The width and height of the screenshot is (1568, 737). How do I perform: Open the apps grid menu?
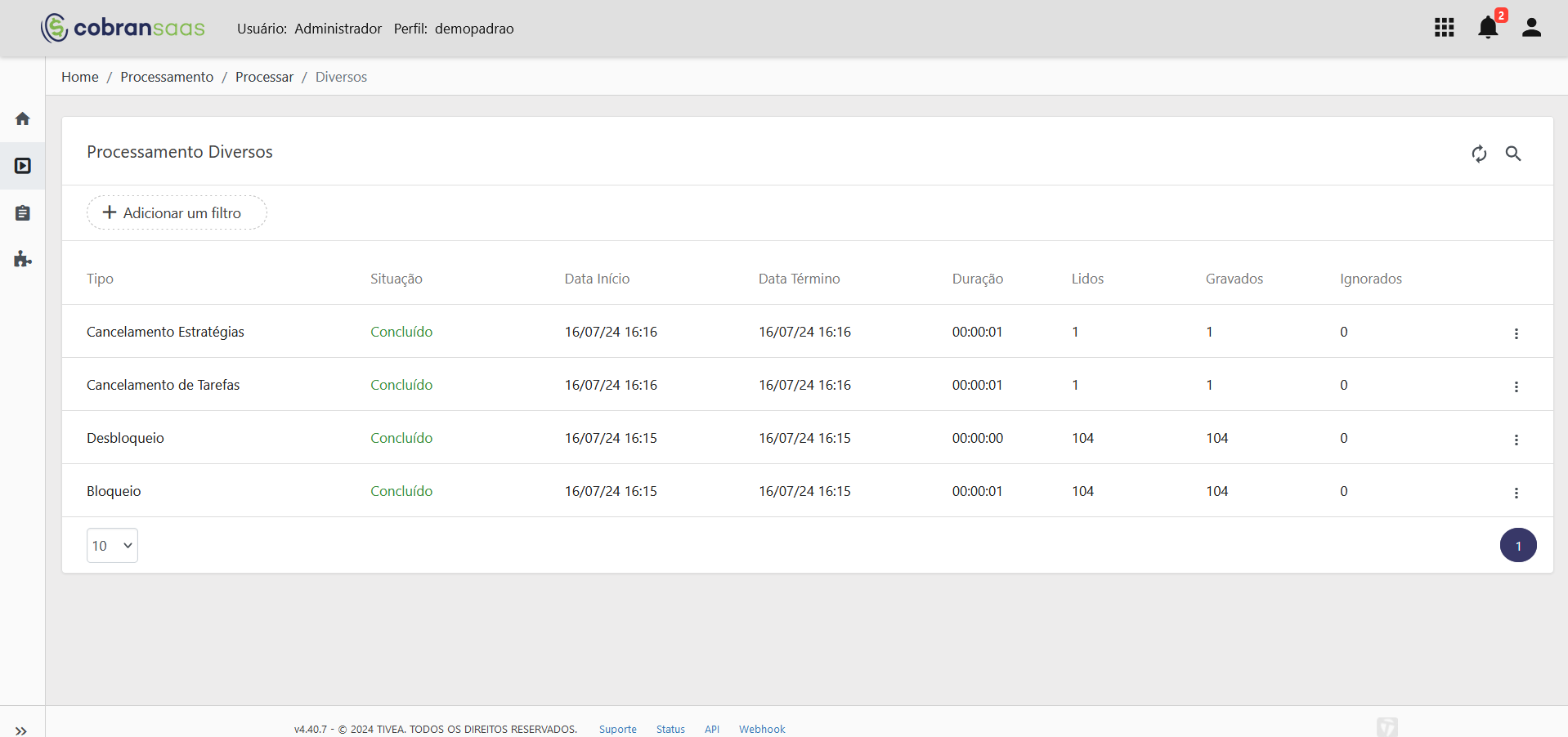click(1445, 28)
